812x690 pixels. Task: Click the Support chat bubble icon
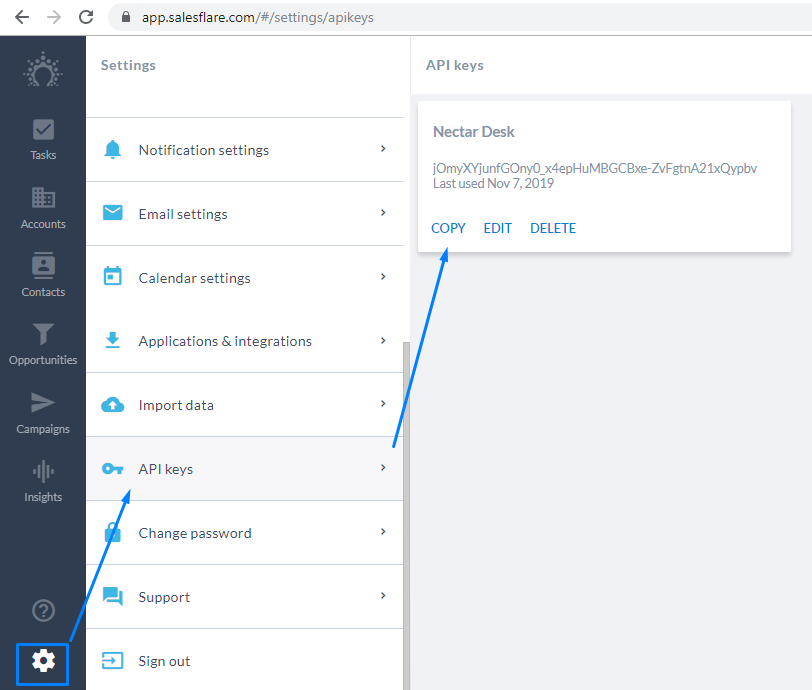pyautogui.click(x=112, y=596)
